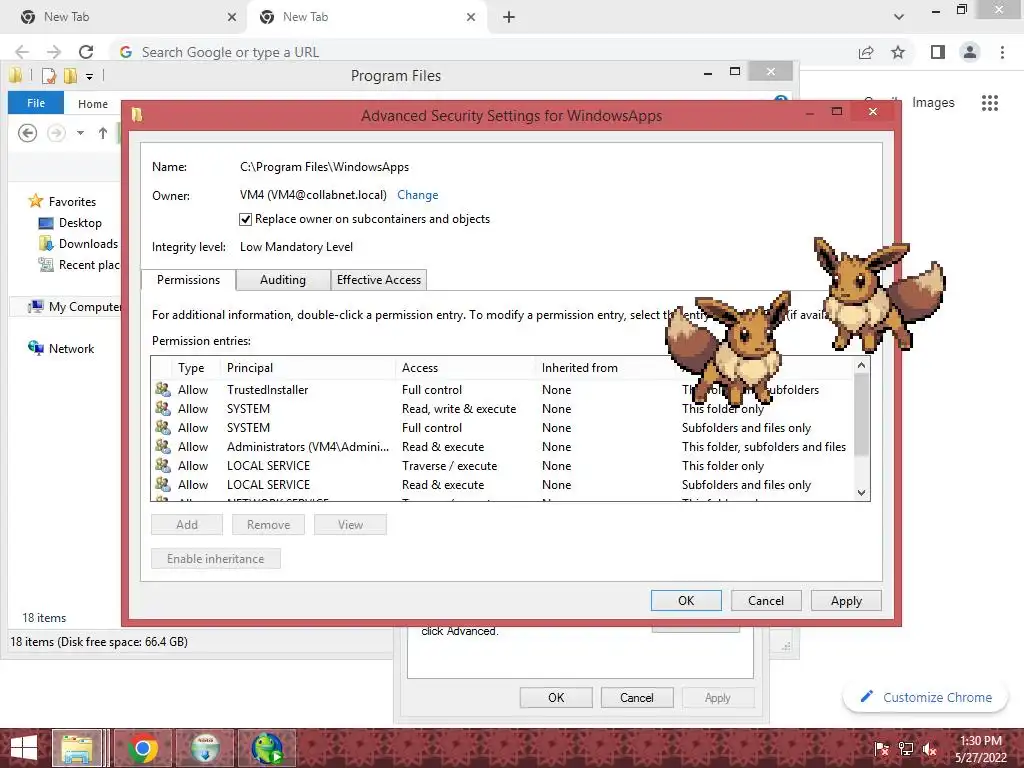
Task: Click Chrome share this page icon
Action: coord(866,52)
